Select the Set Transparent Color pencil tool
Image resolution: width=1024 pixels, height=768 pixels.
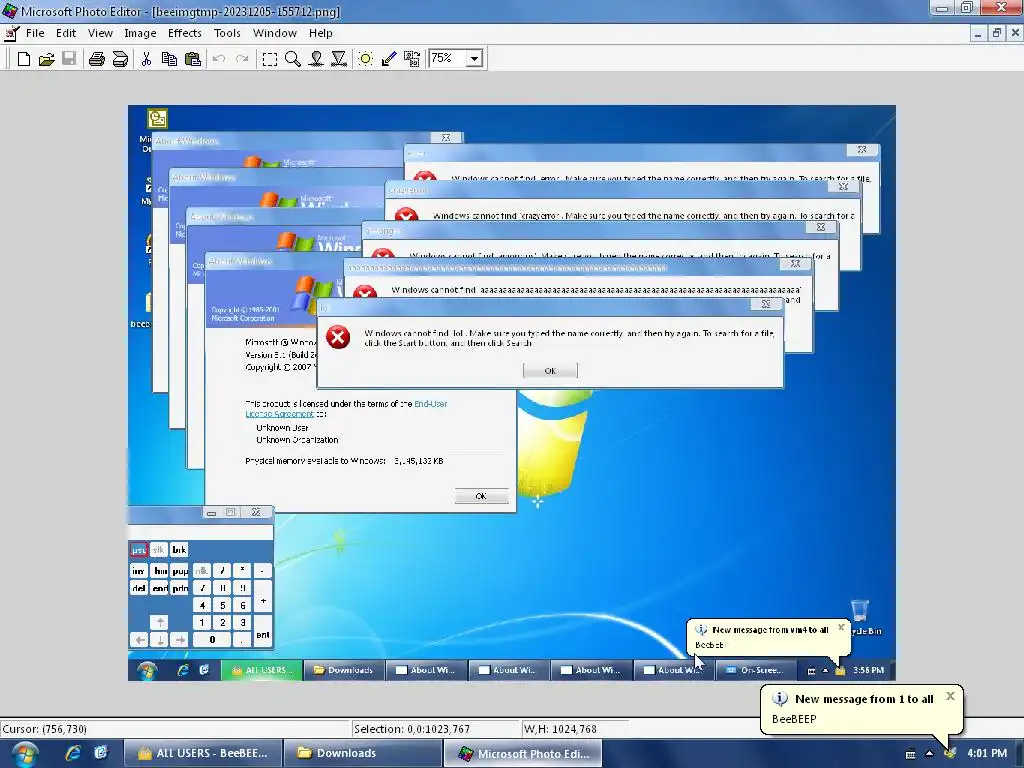[389, 59]
